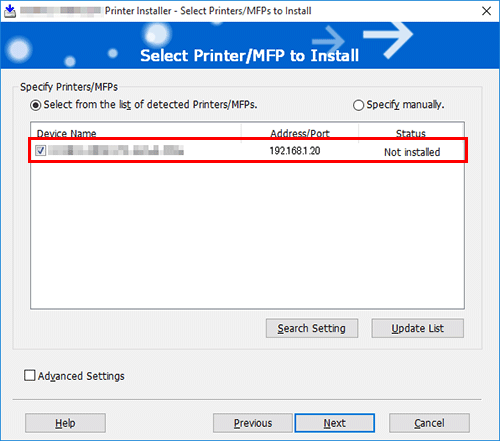This screenshot has width=500, height=441.
Task: Select the blurred device name in the list
Action: click(x=116, y=151)
